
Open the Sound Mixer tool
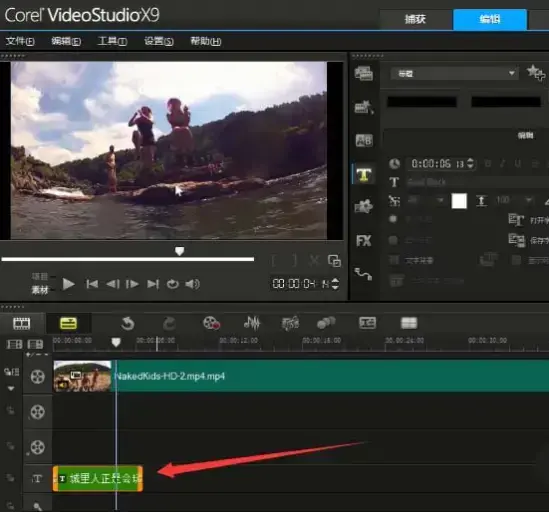coord(252,323)
